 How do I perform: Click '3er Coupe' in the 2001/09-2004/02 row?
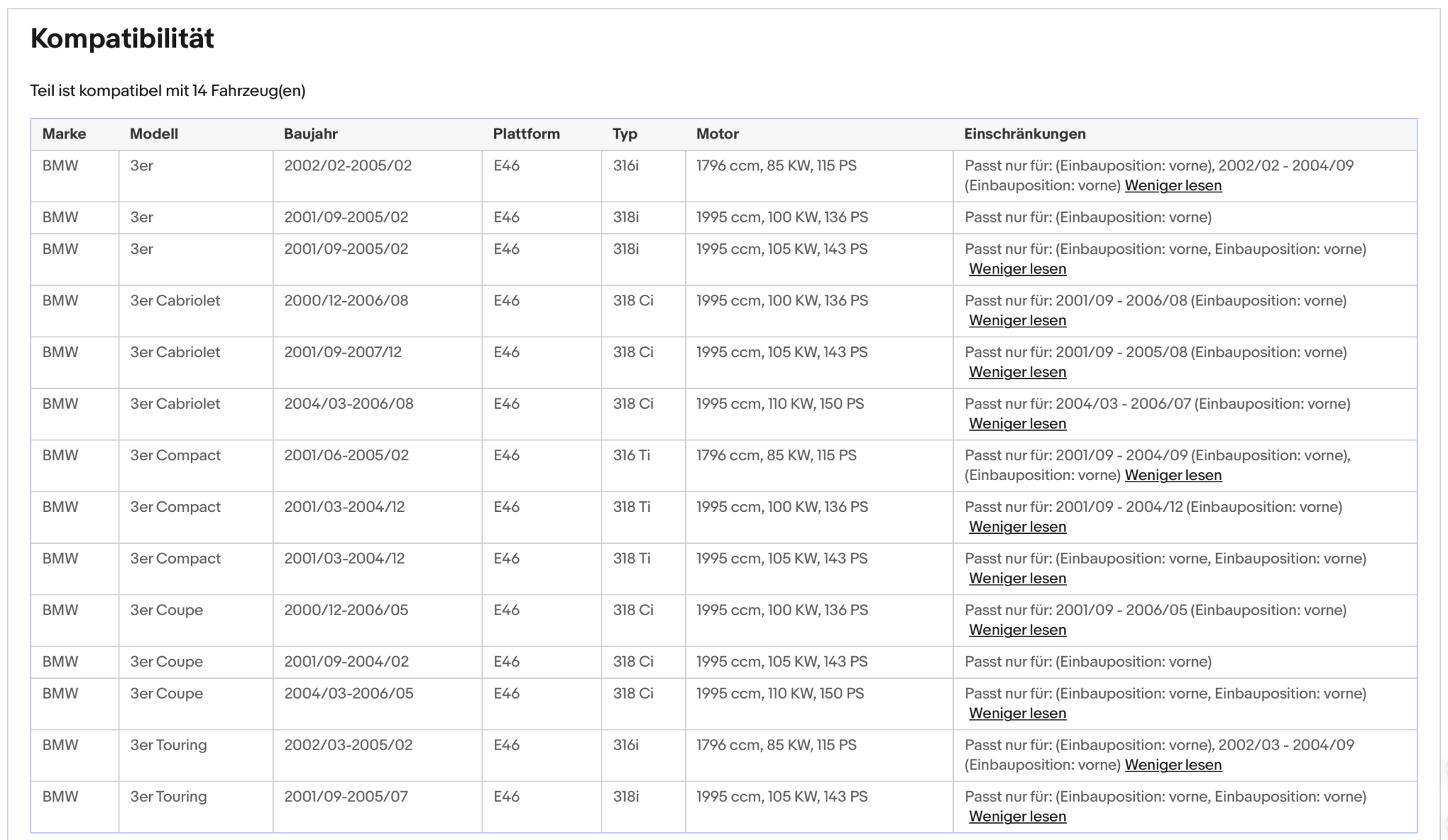[166, 662]
